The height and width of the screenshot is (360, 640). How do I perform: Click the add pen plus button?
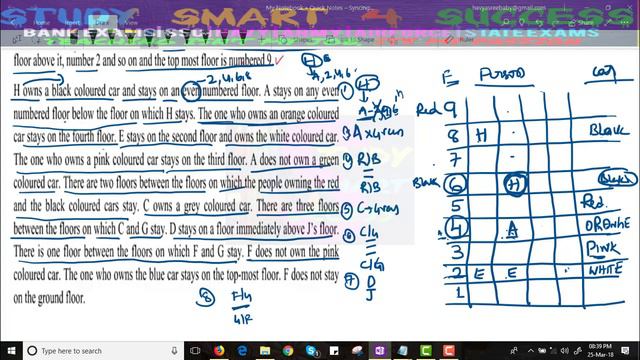261,40
